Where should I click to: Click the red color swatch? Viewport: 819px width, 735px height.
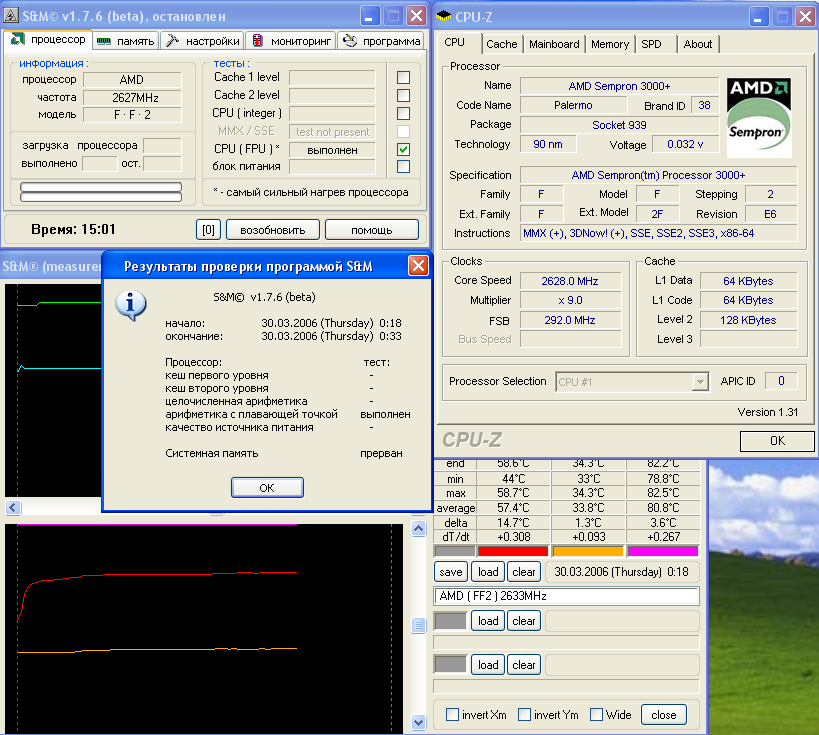(x=513, y=551)
